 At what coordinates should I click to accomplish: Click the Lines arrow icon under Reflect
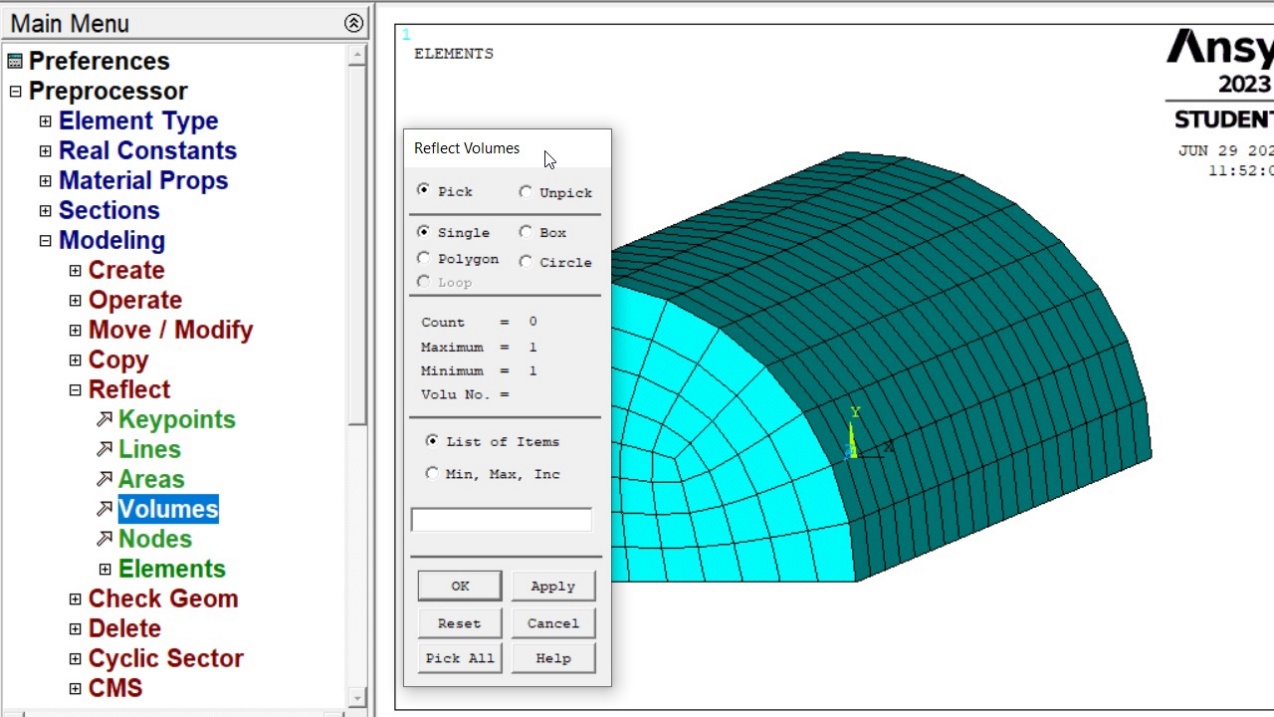(104, 449)
